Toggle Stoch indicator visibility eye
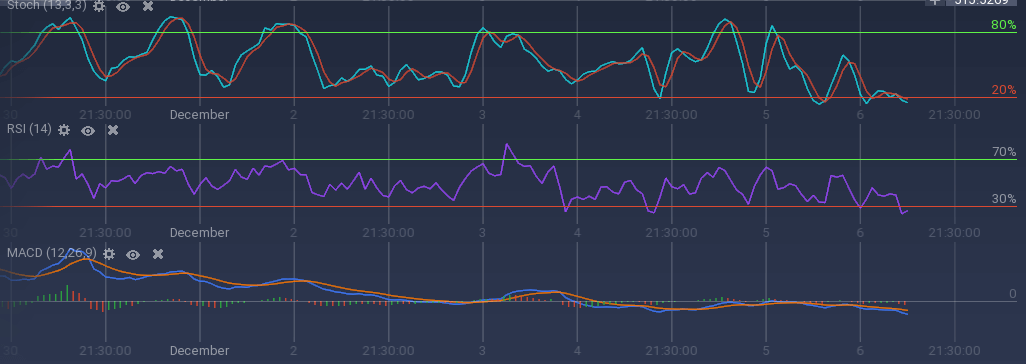The width and height of the screenshot is (1026, 364). coord(123,7)
